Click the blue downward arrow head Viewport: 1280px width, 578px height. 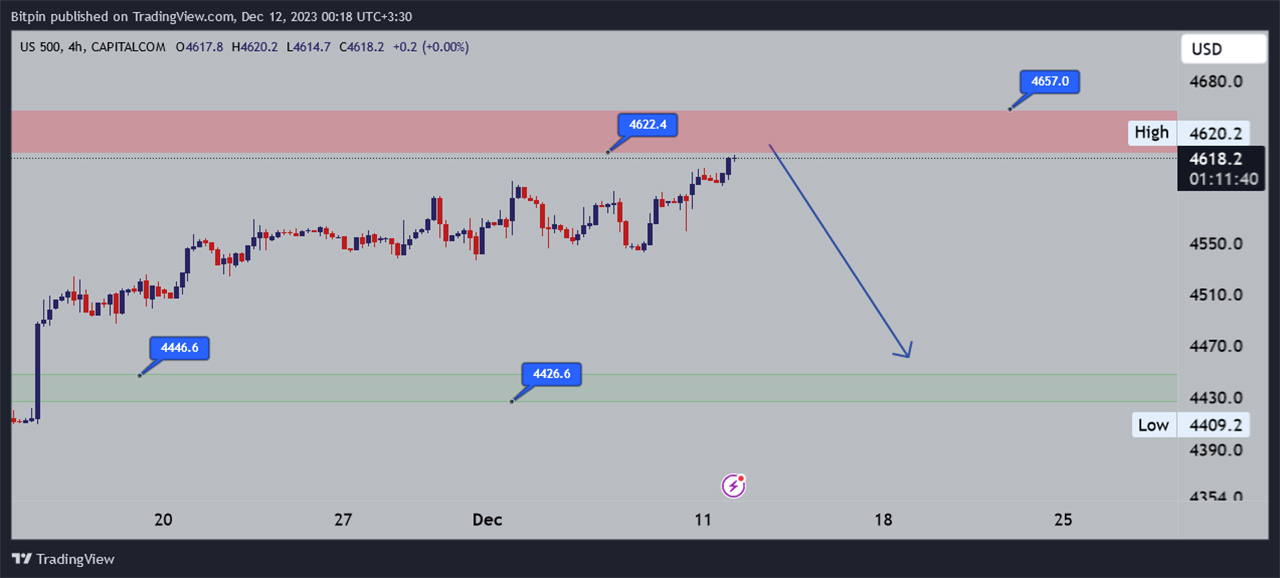[905, 351]
